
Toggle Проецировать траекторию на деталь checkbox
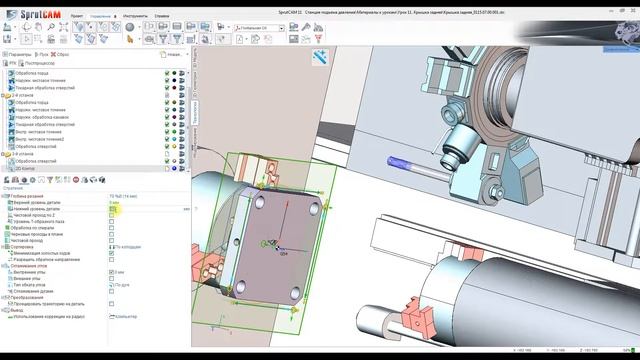click(x=111, y=304)
